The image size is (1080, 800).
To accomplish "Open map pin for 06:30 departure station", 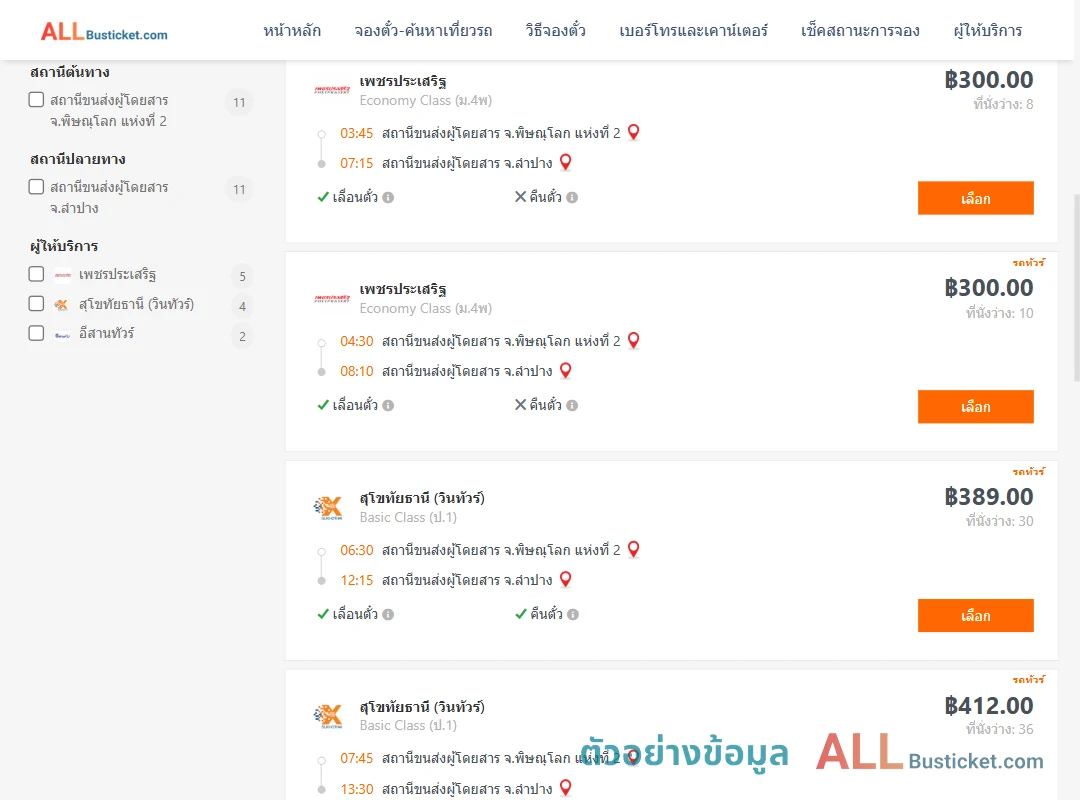I will click(634, 549).
